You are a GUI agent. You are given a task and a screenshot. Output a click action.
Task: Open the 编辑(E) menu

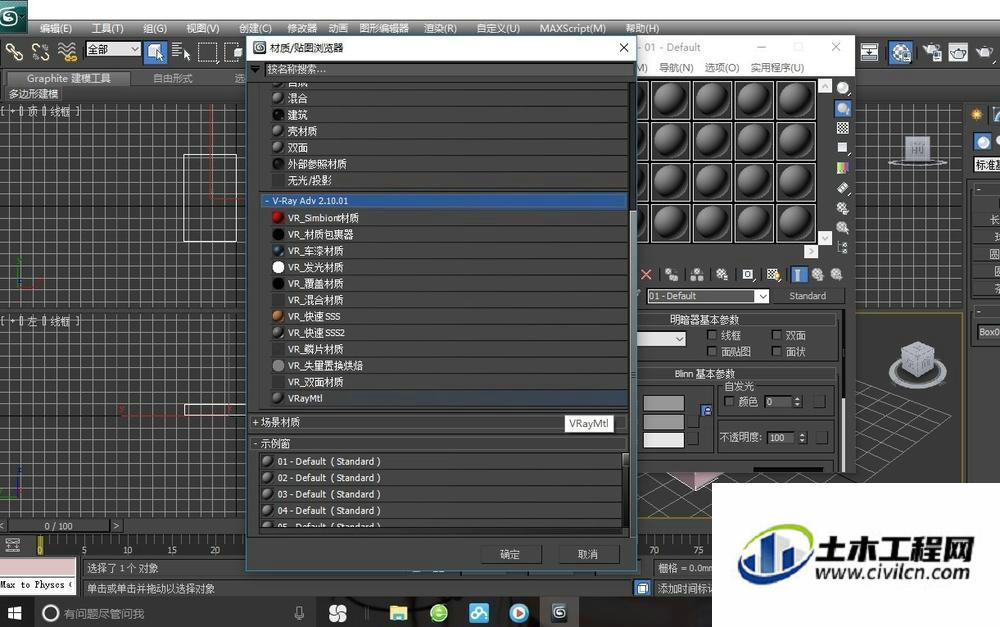click(55, 28)
